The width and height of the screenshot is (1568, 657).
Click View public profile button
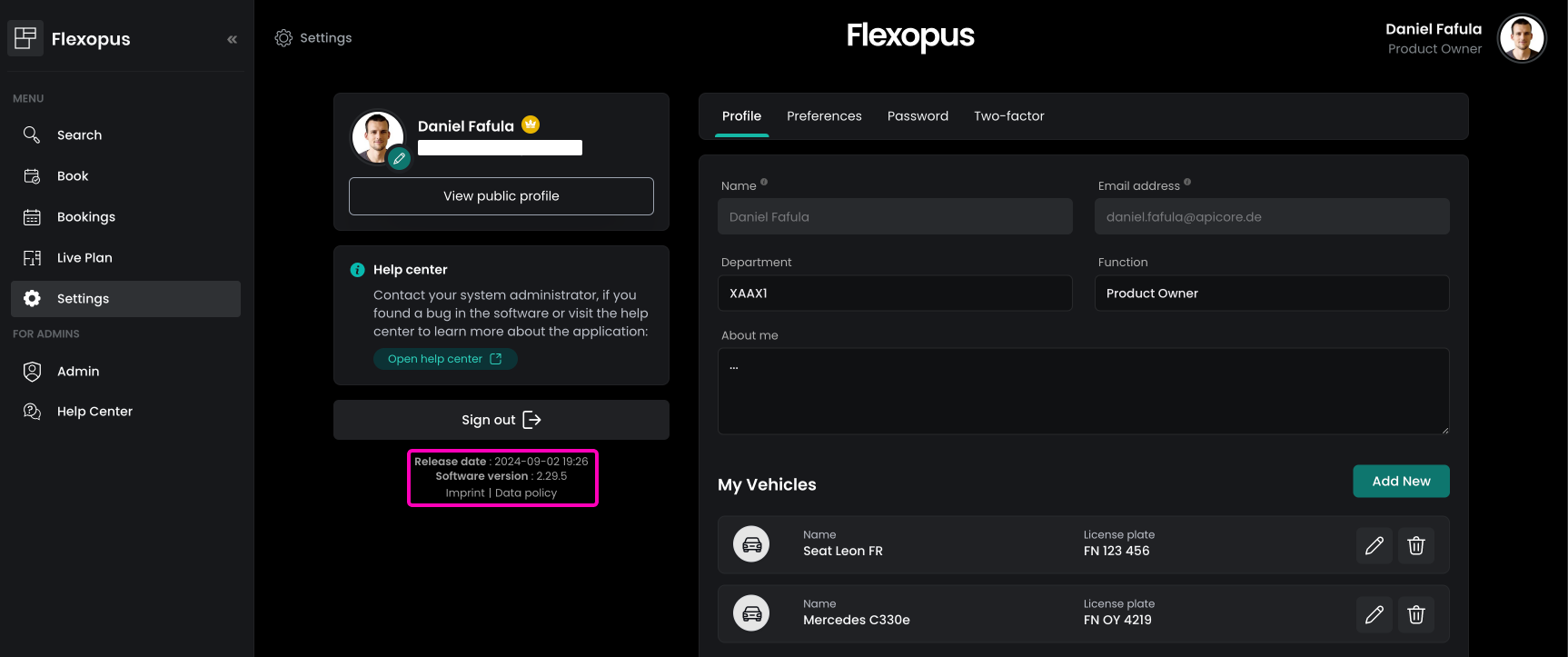(501, 196)
